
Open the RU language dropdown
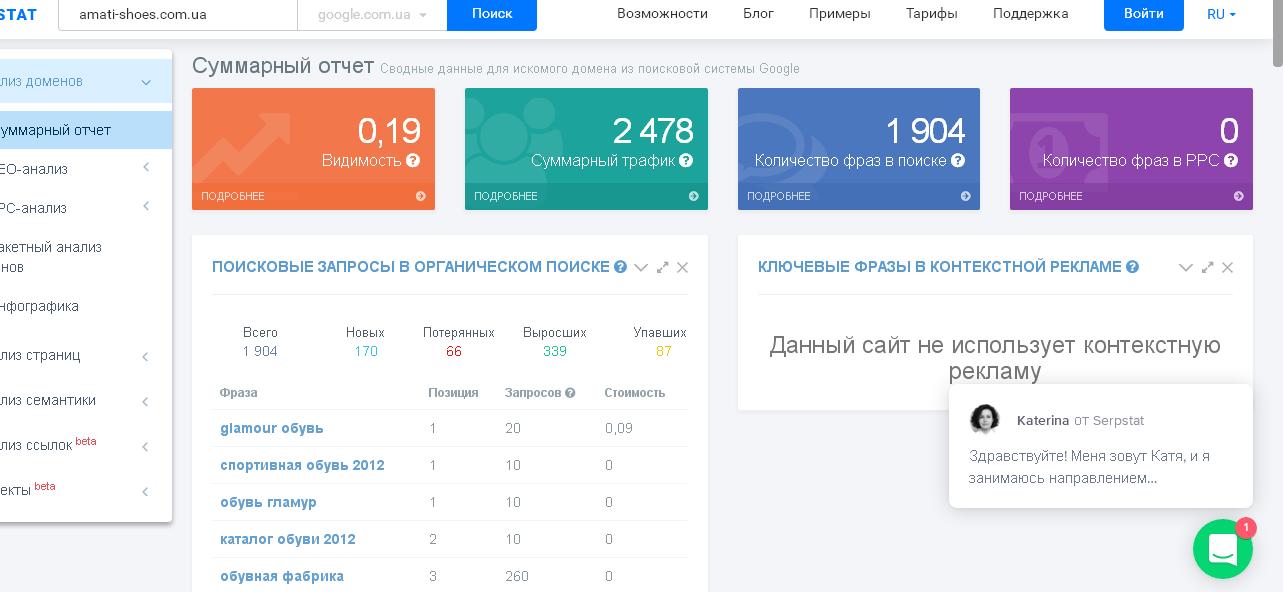(1221, 14)
